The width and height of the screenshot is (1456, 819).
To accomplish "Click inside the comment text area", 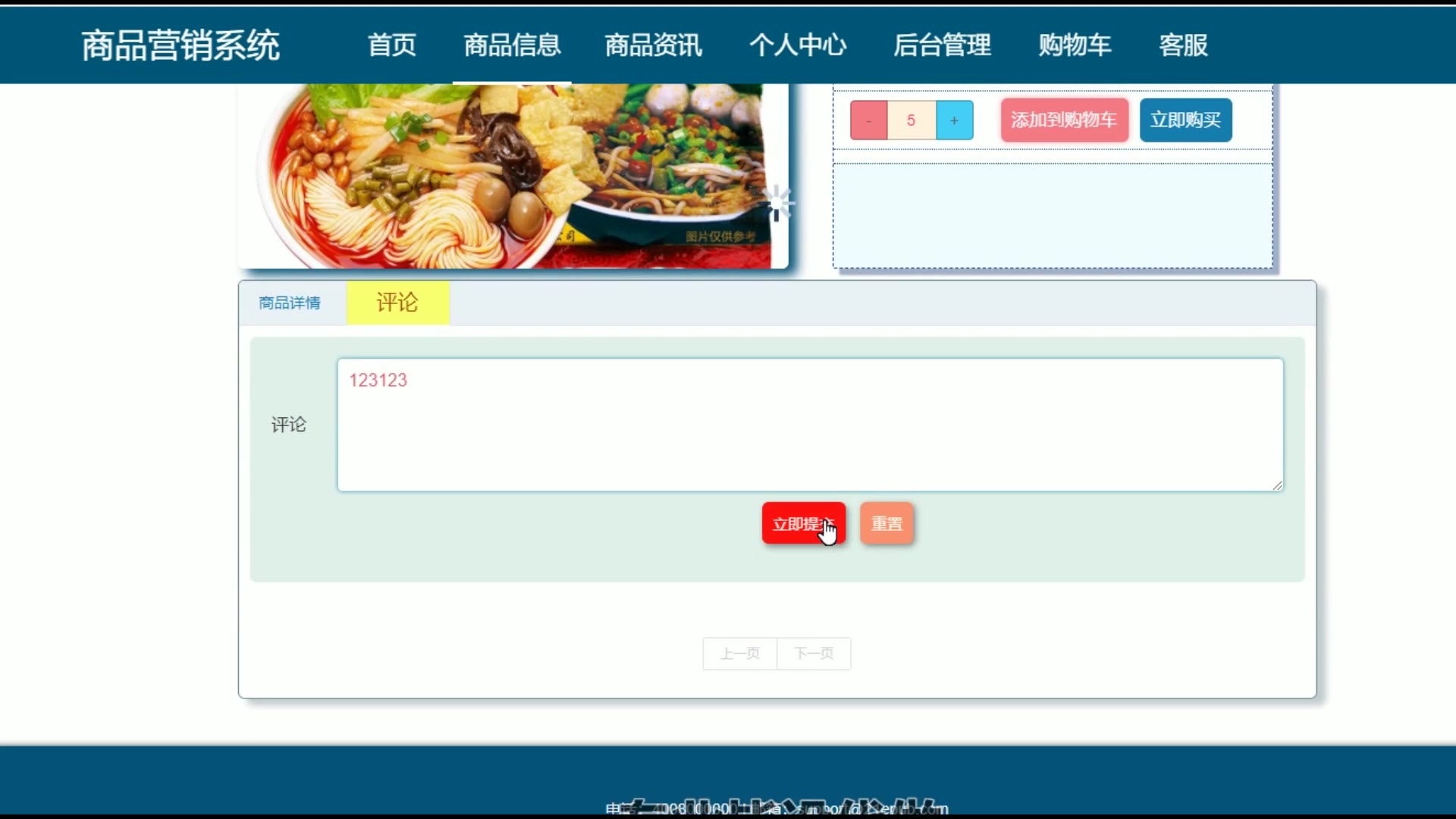I will coord(809,425).
